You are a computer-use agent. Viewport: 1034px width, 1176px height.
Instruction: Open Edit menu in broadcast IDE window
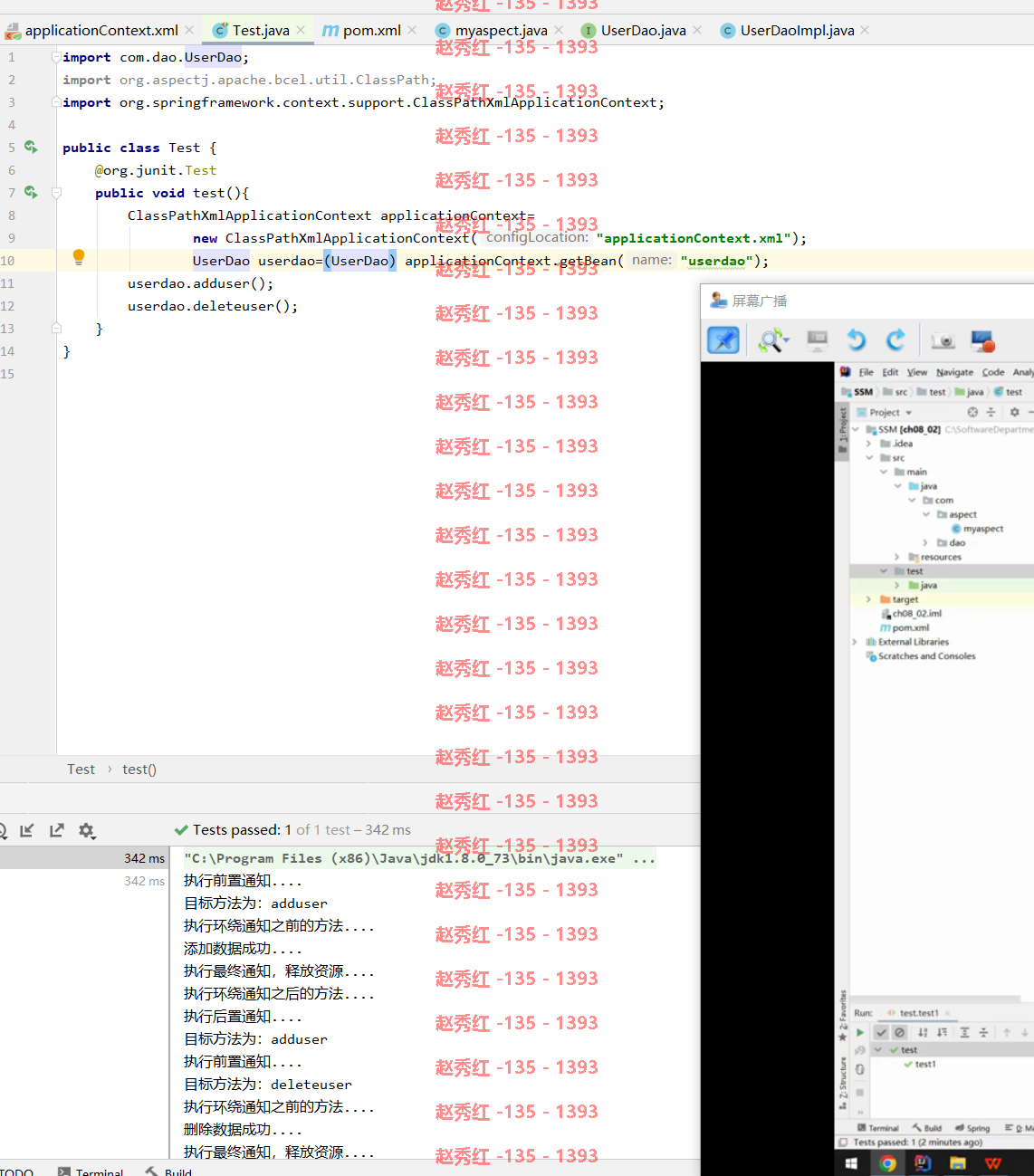point(890,372)
